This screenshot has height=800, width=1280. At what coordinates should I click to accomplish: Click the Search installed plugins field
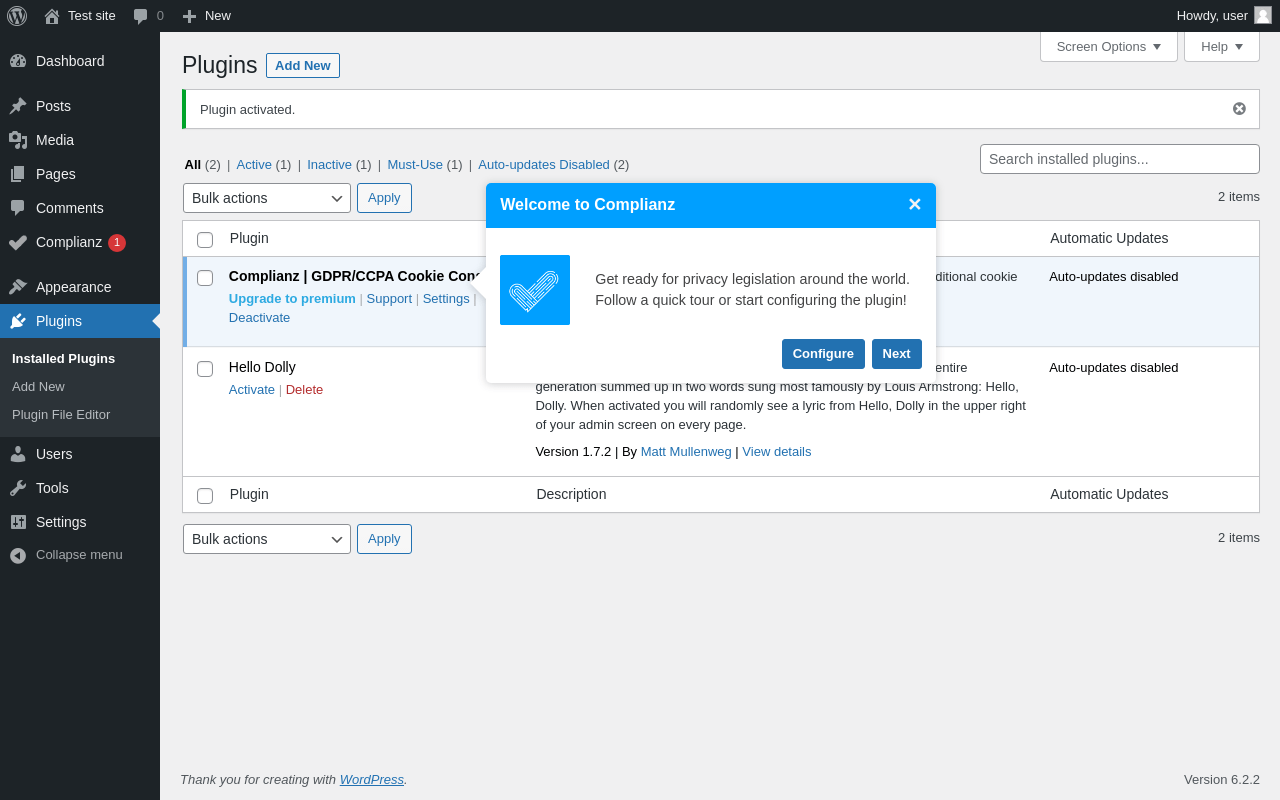tap(1119, 159)
